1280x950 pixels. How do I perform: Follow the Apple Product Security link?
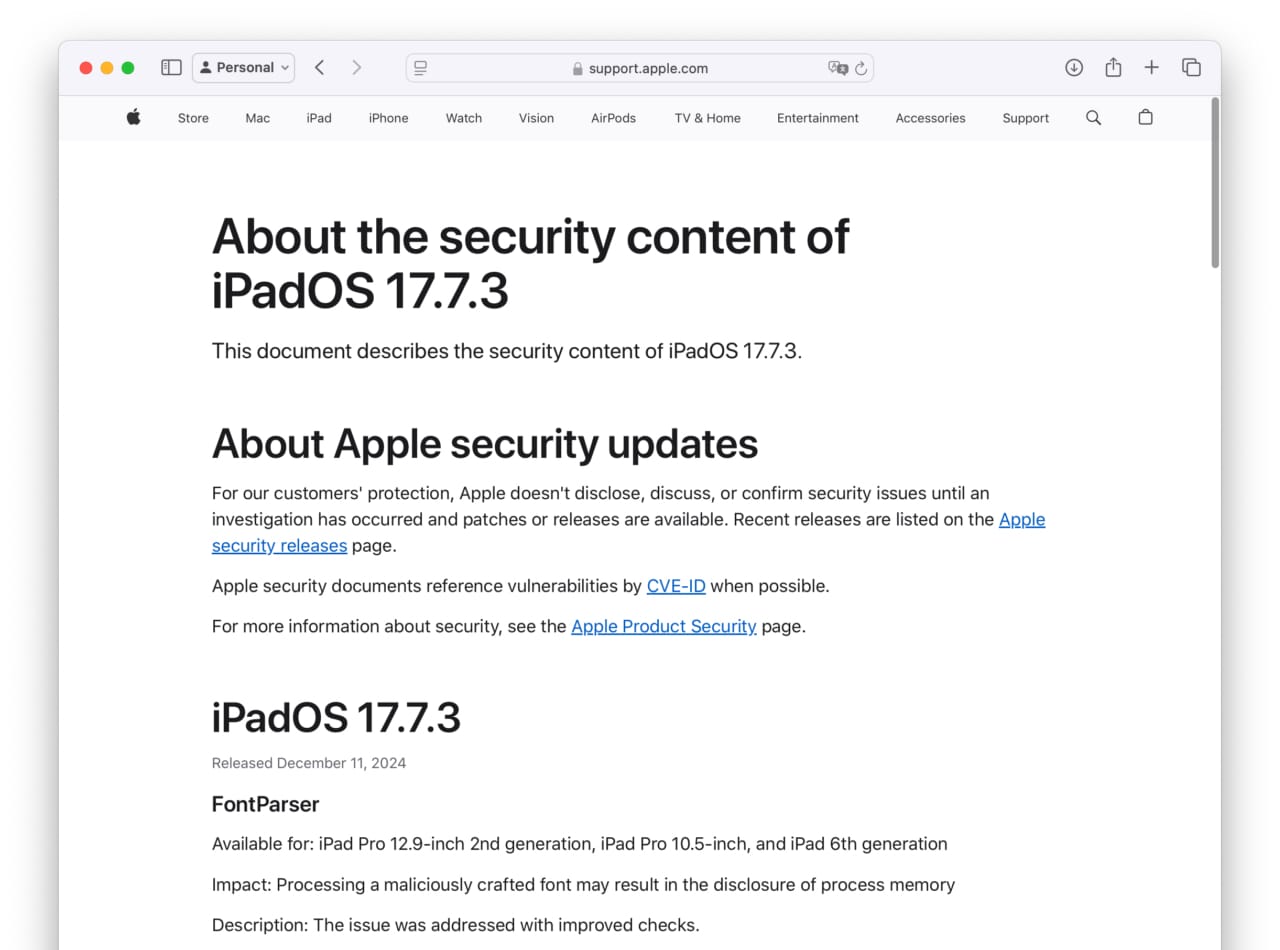click(663, 627)
